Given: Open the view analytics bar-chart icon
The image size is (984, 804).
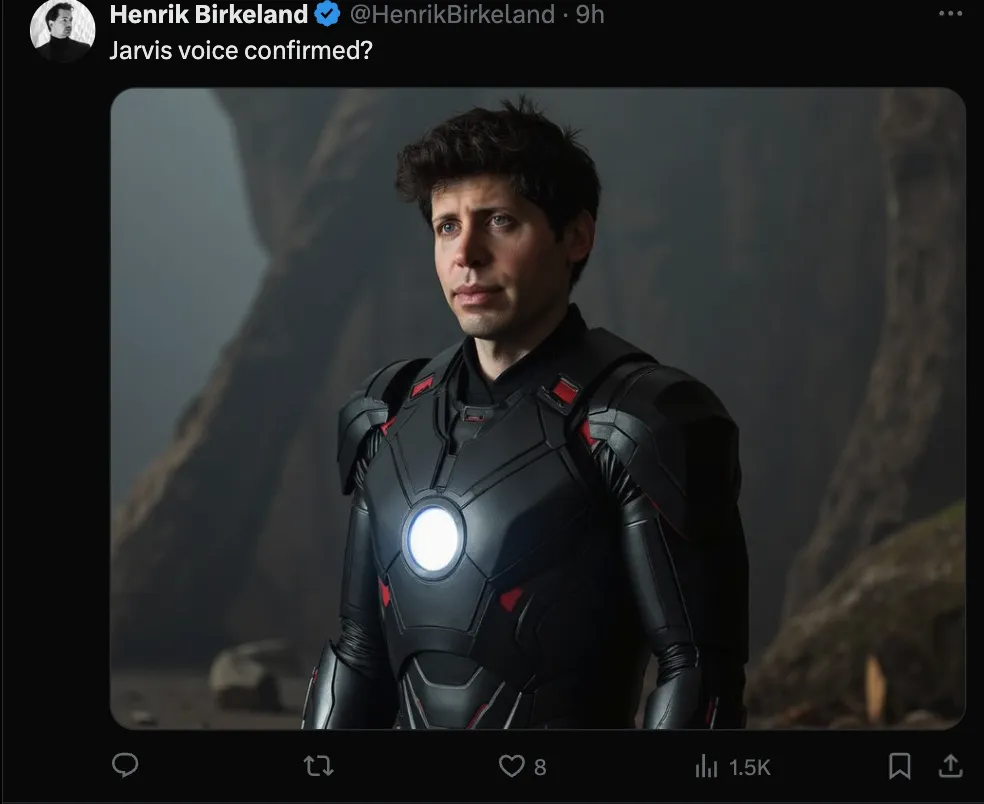Looking at the screenshot, I should coord(706,766).
